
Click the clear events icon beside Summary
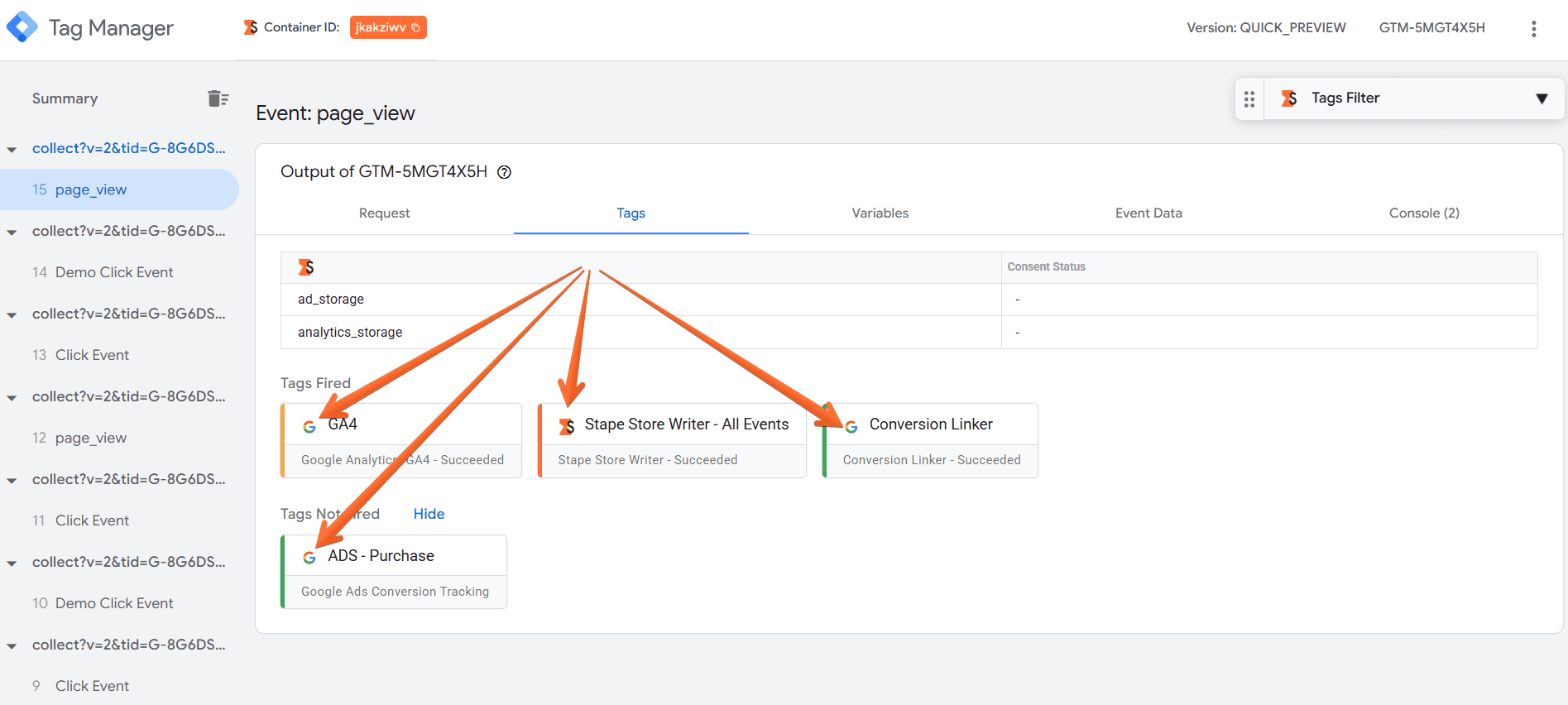coord(218,98)
